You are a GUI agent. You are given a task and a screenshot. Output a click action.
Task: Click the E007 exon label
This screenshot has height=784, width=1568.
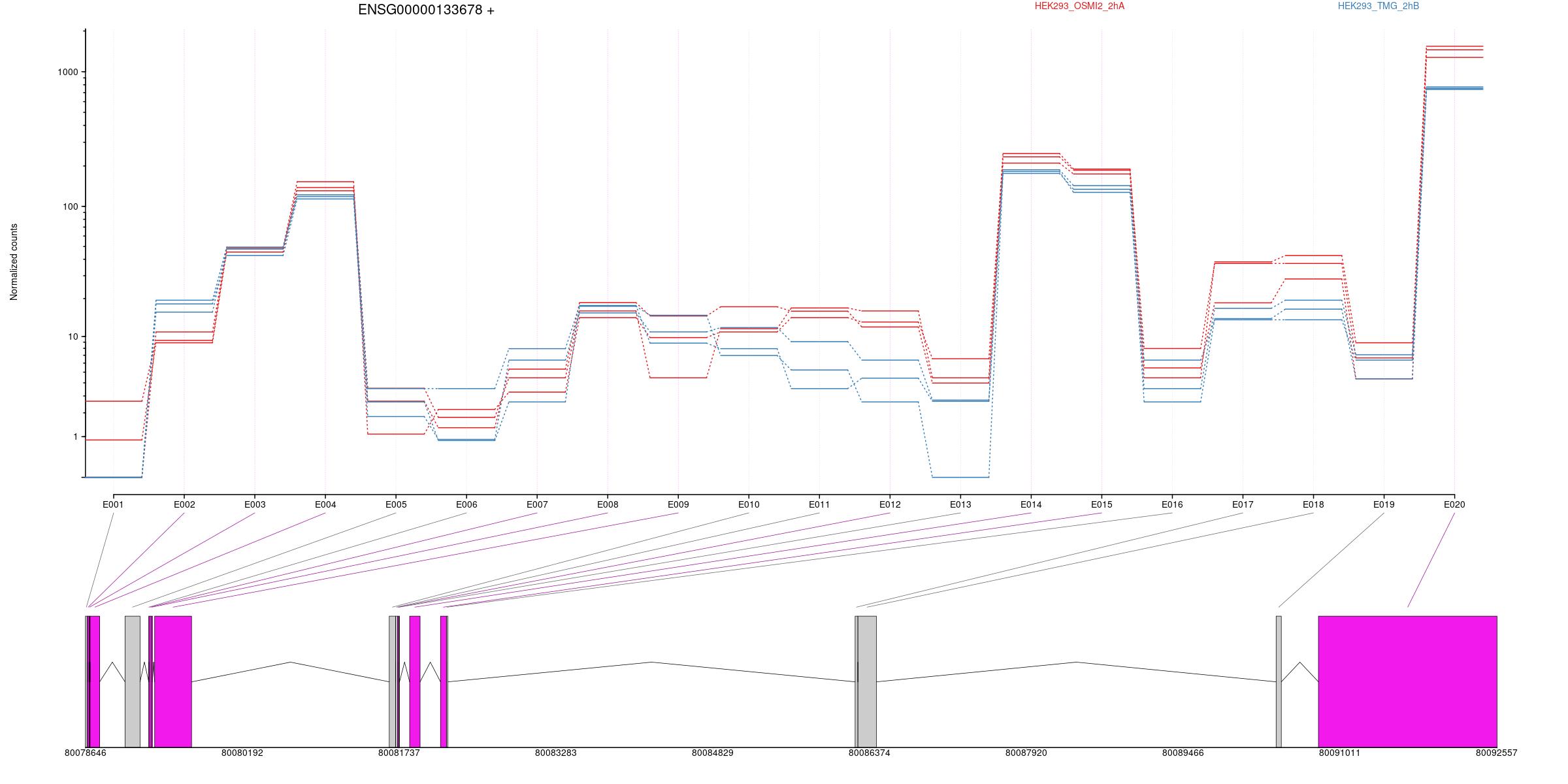click(537, 504)
